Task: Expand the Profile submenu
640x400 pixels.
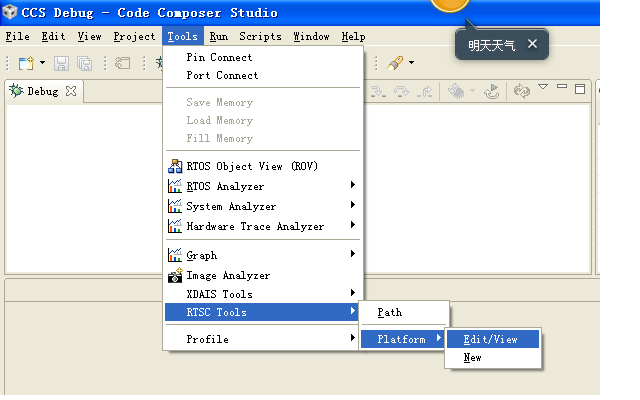Action: pyautogui.click(x=263, y=339)
